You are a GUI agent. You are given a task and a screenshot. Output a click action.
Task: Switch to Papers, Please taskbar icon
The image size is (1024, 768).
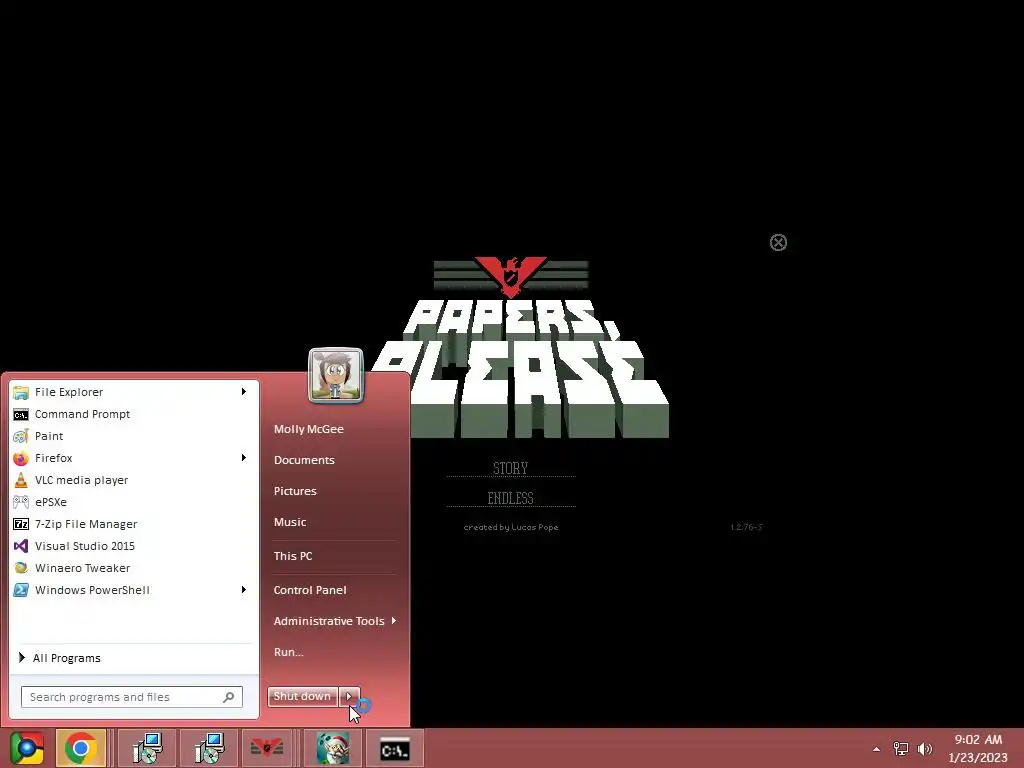click(x=266, y=748)
